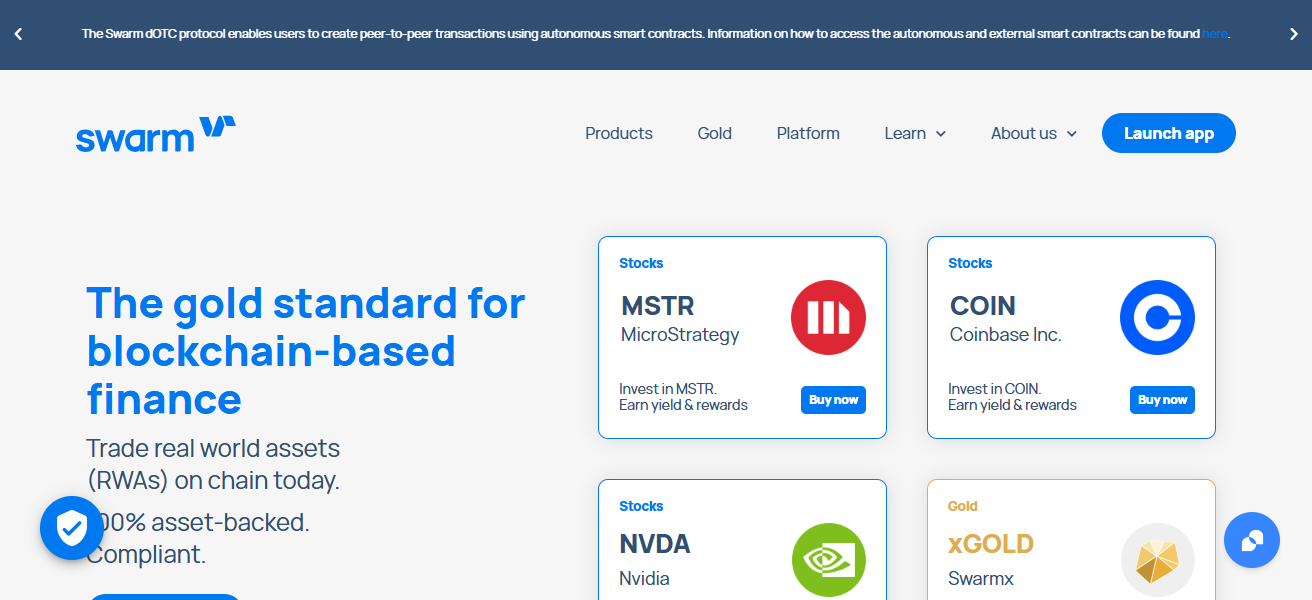Screen dimensions: 1312x600
Task: Open the Gold menu item
Action: point(715,133)
